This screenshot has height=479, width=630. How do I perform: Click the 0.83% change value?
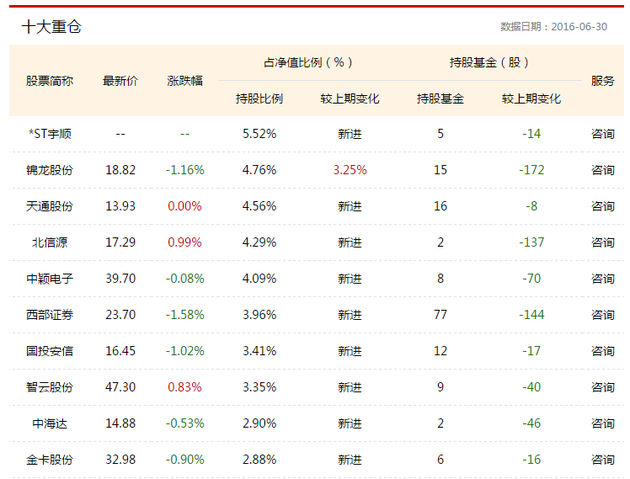(185, 387)
